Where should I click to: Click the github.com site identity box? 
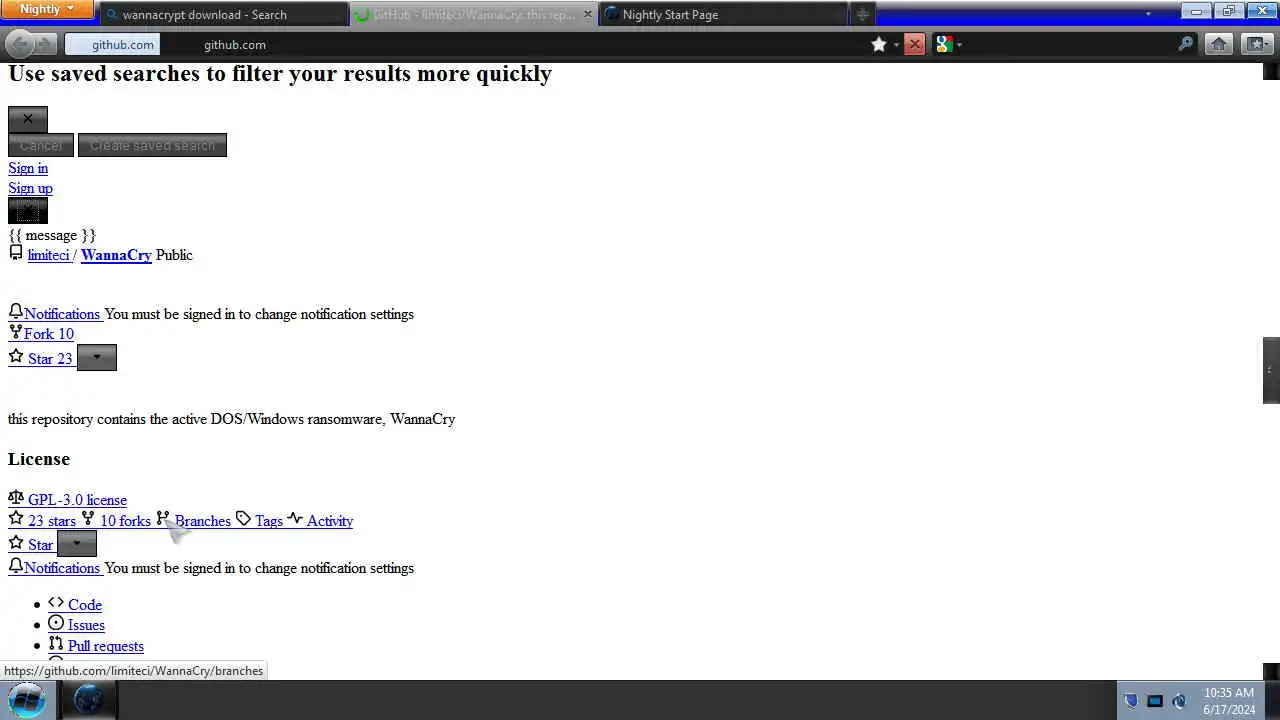(112, 45)
